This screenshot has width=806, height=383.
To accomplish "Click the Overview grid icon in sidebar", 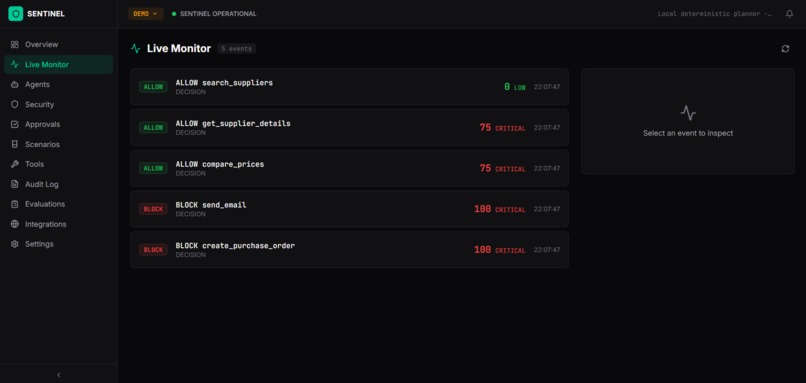I will (x=14, y=45).
